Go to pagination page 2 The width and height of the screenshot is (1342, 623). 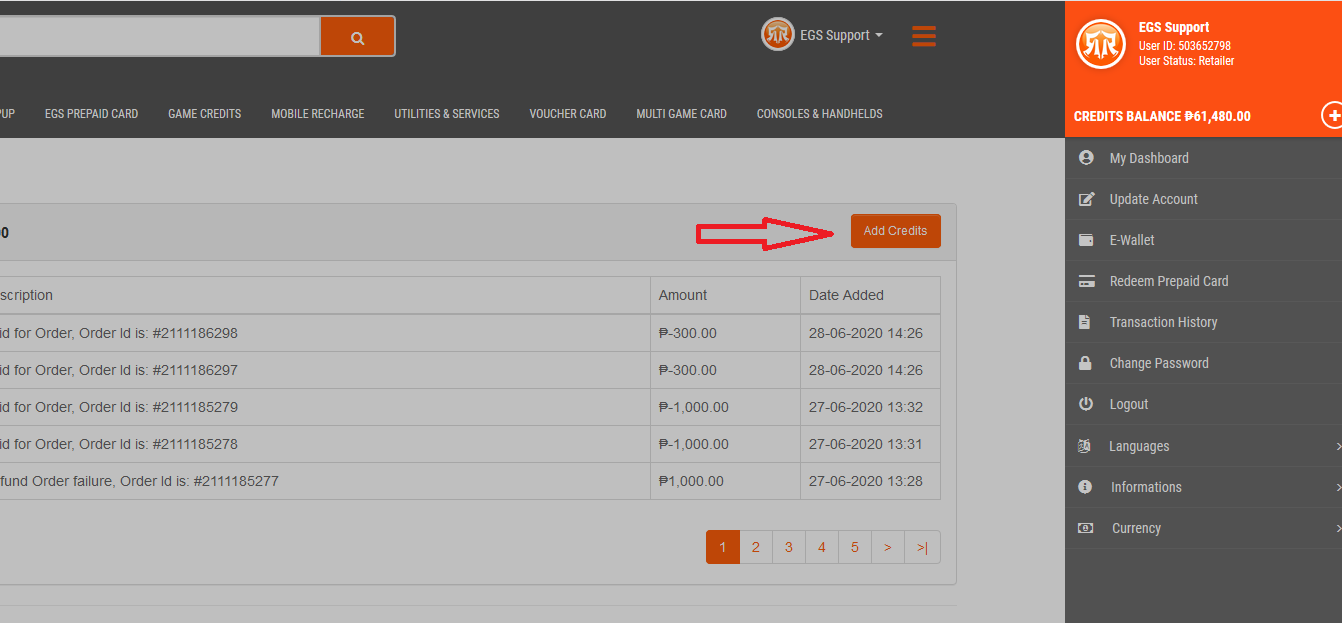(756, 547)
